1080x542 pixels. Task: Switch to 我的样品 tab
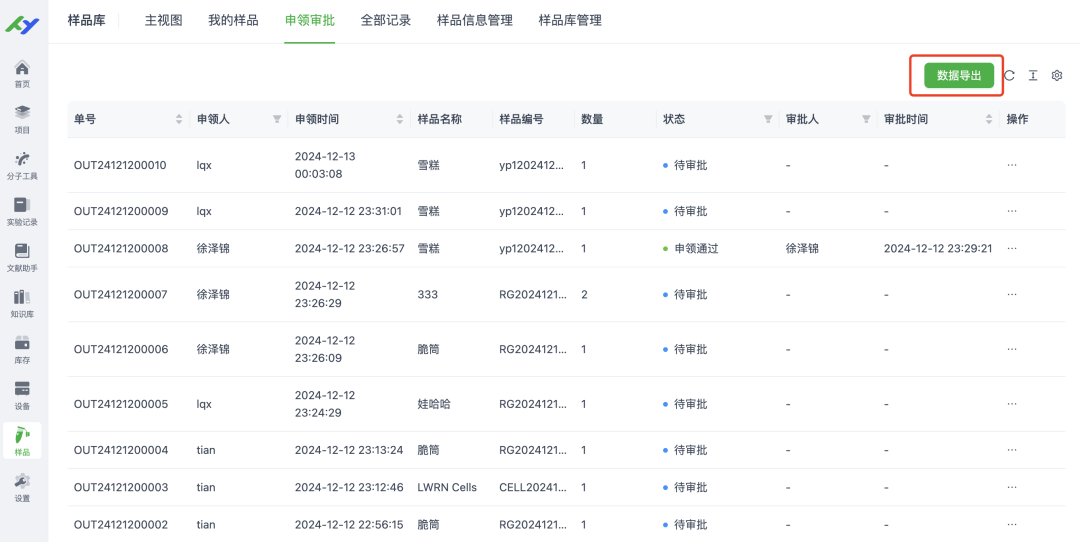[233, 21]
